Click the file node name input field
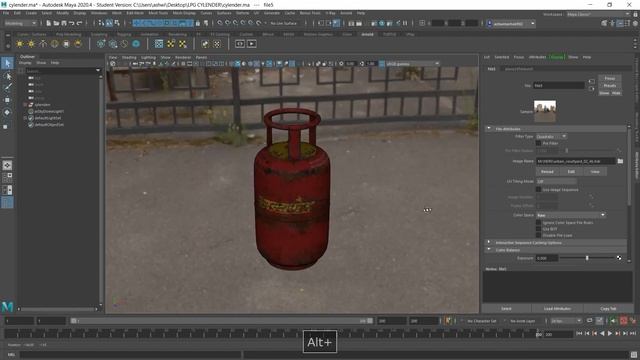Viewport: 640px width, 360px height. coord(559,85)
